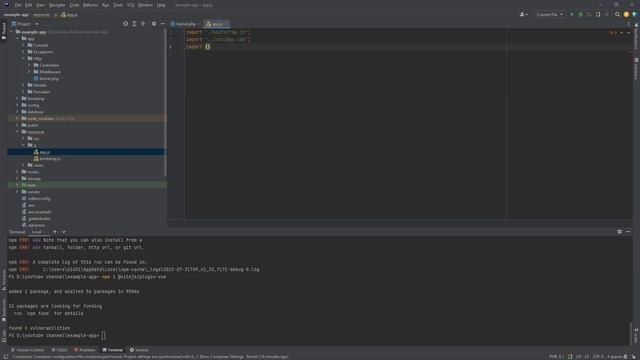
Task: Open Search Everywhere magnifier icon
Action: pos(617,14)
